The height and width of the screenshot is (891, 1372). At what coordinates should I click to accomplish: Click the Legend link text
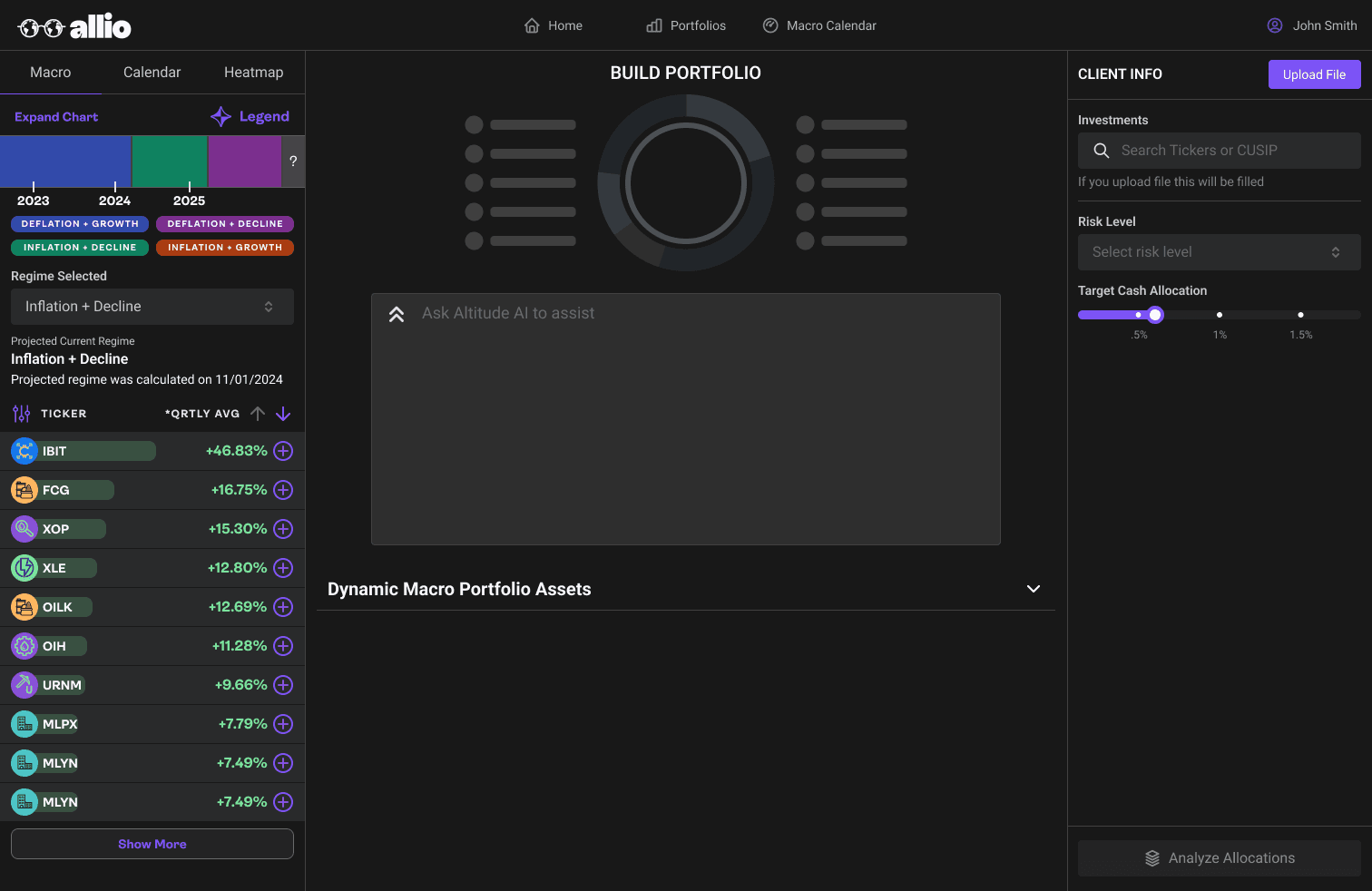click(264, 116)
